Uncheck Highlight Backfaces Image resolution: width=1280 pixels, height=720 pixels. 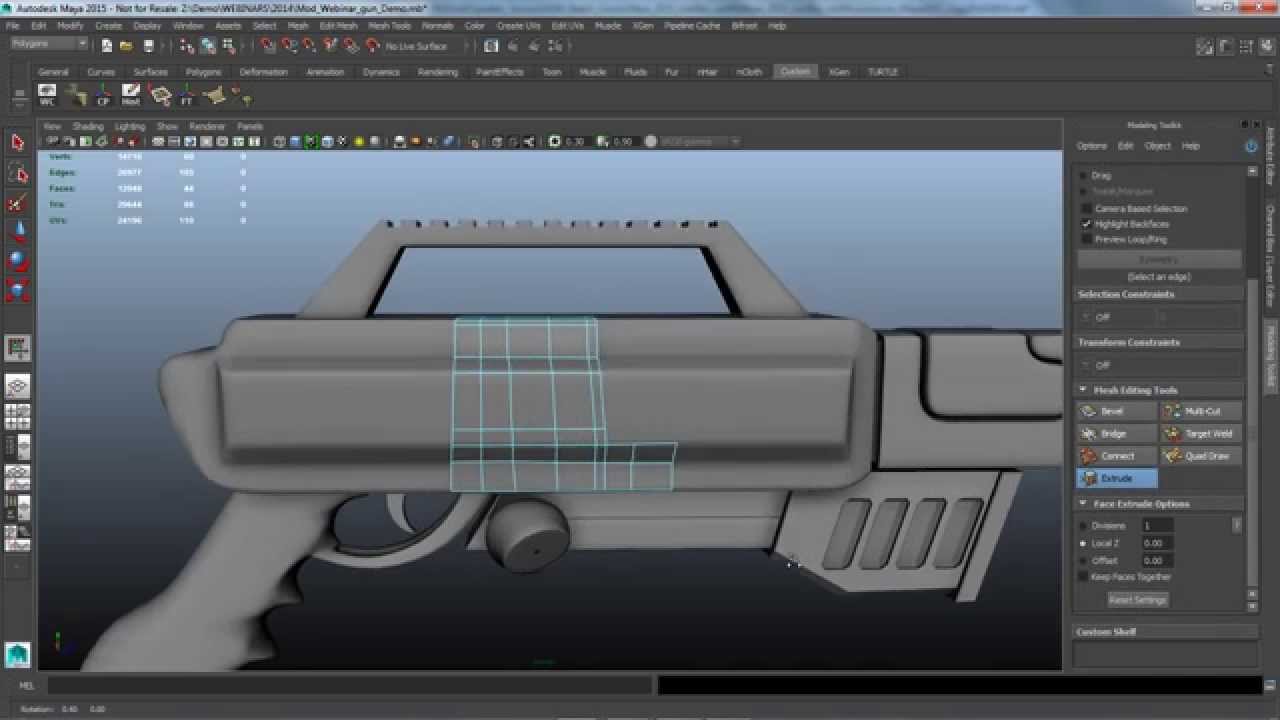point(1086,224)
